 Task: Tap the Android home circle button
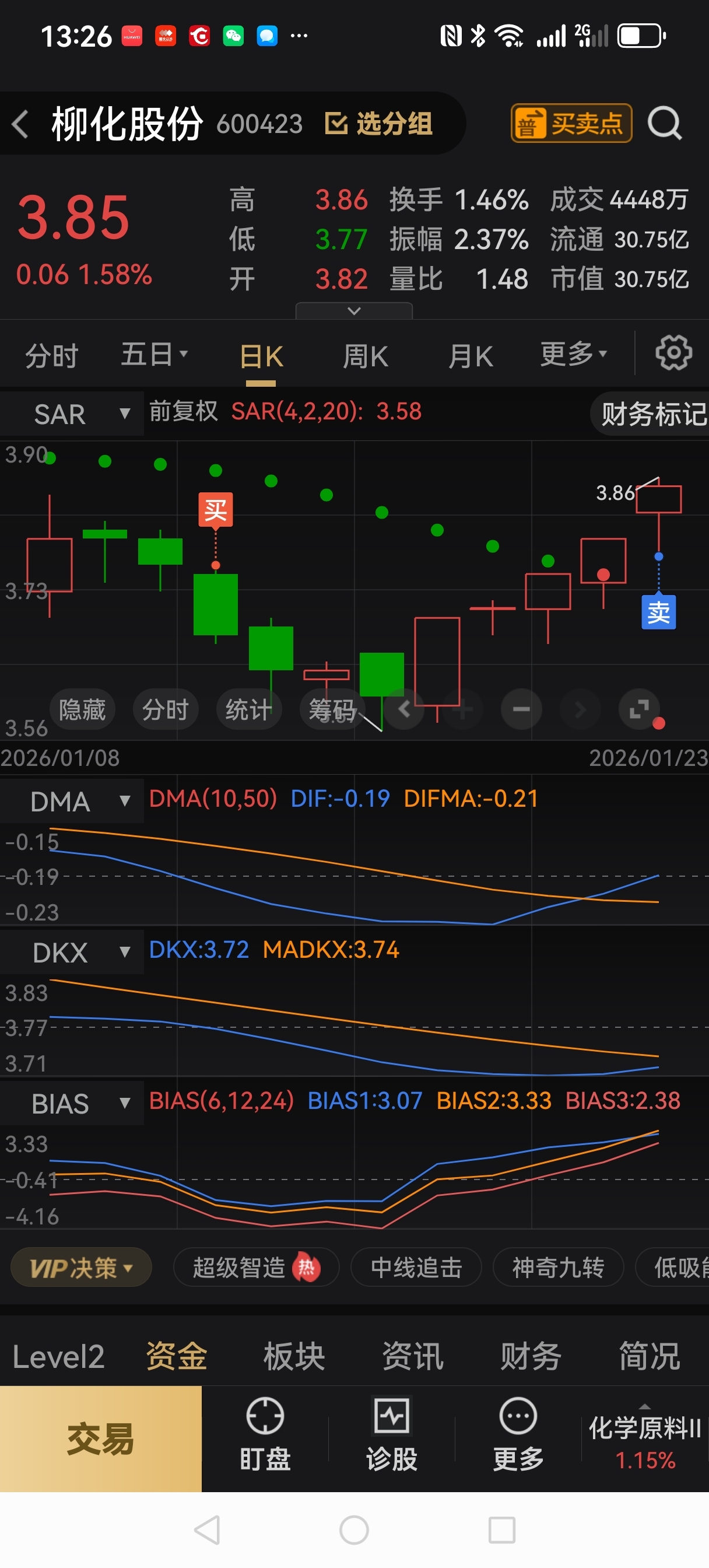pos(354,1530)
